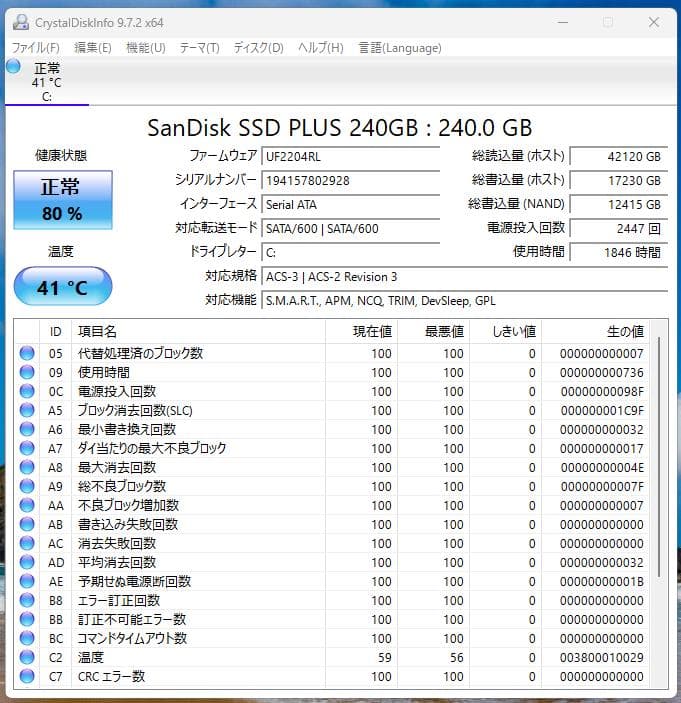Click the status orb for row AC 消去失敗回数
The width and height of the screenshot is (681, 703).
(27, 543)
